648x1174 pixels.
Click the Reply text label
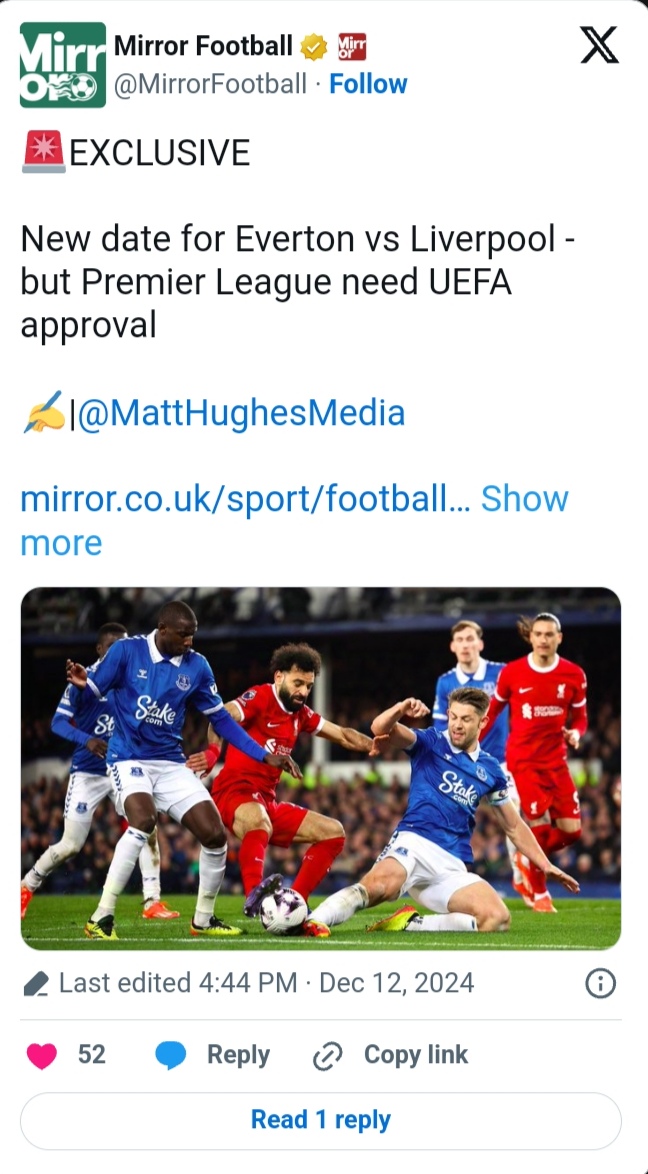[238, 1055]
